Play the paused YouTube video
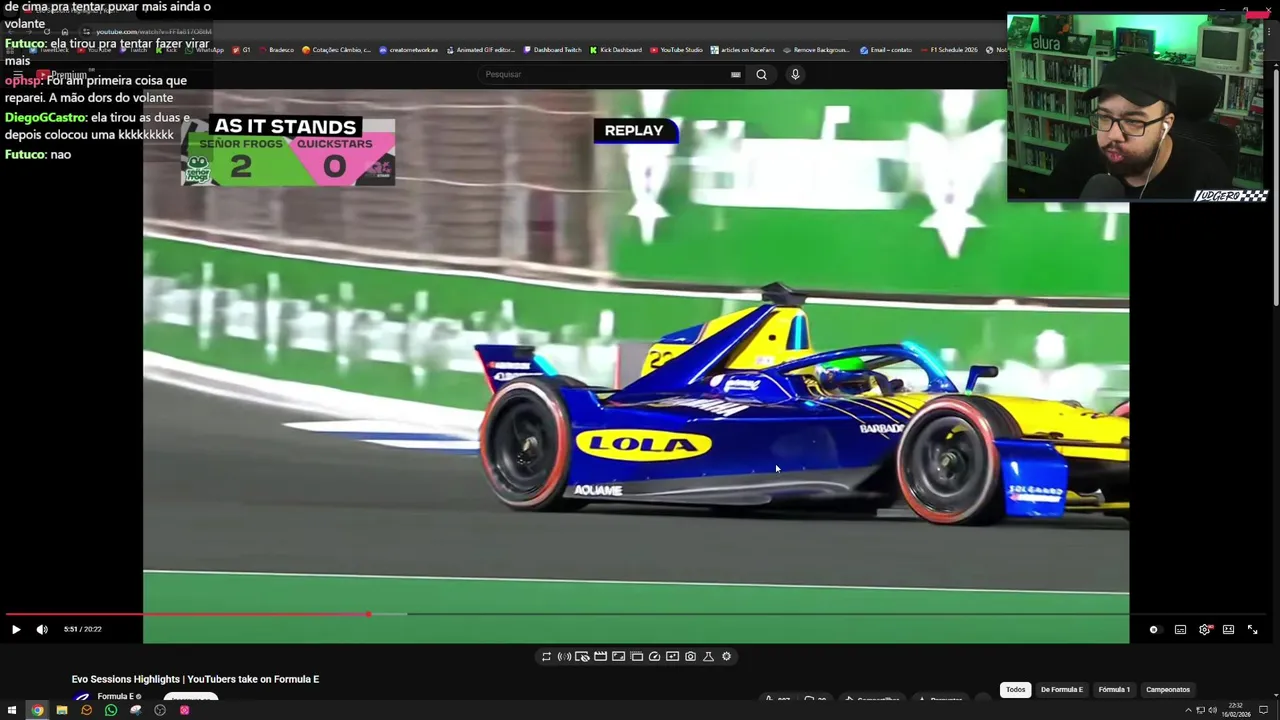 click(16, 629)
